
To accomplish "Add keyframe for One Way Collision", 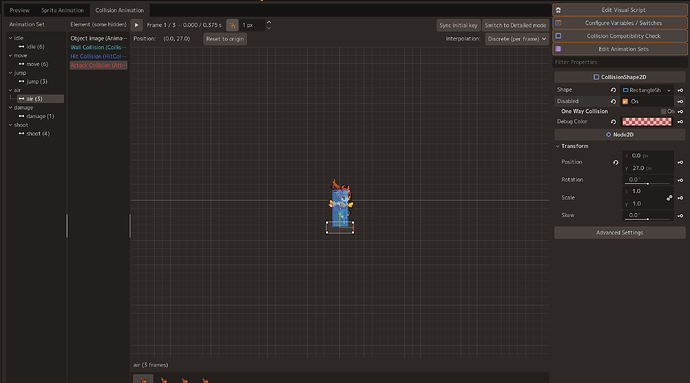I will [x=680, y=111].
